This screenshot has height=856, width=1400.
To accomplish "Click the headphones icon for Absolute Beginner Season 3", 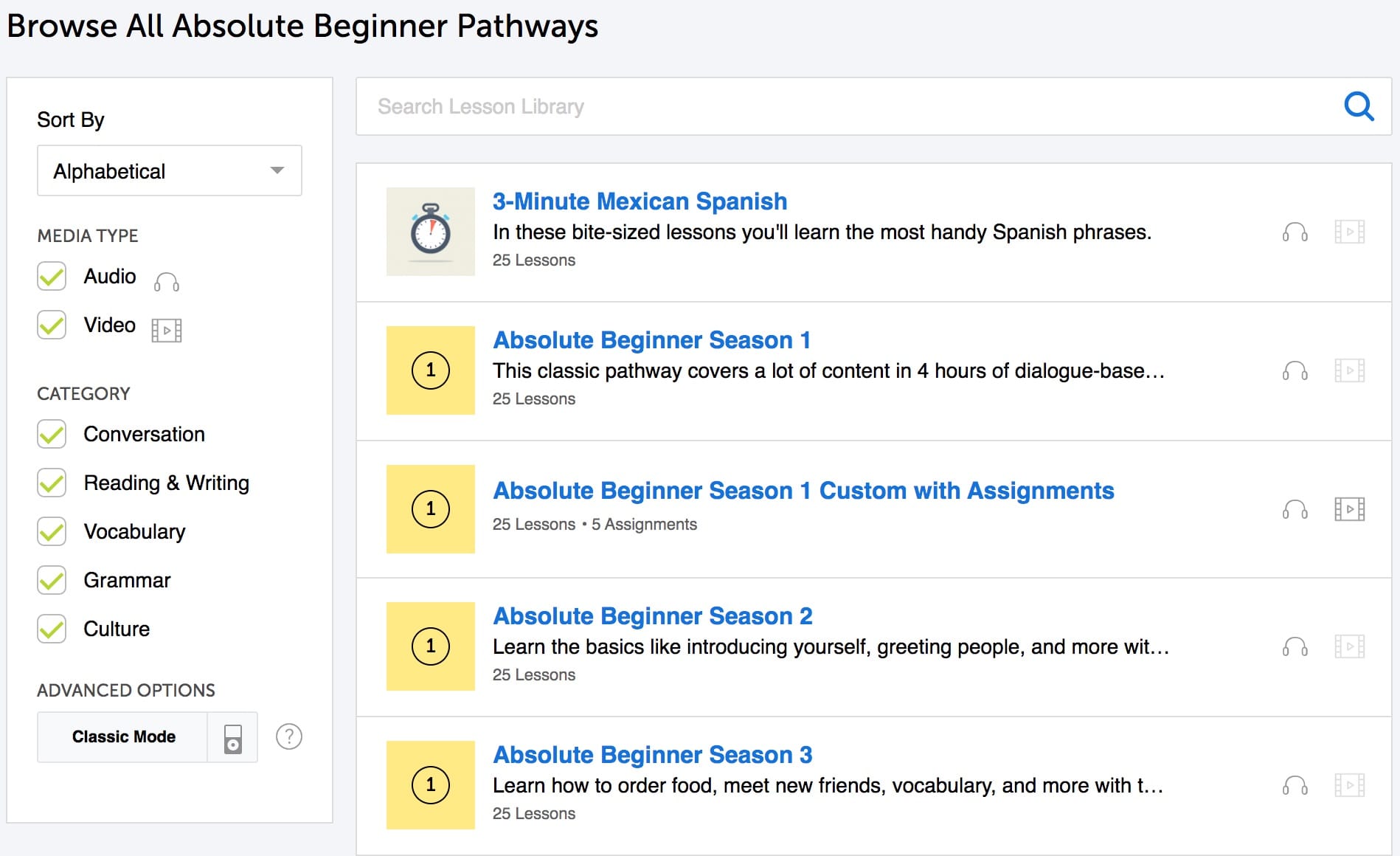I will 1295,785.
